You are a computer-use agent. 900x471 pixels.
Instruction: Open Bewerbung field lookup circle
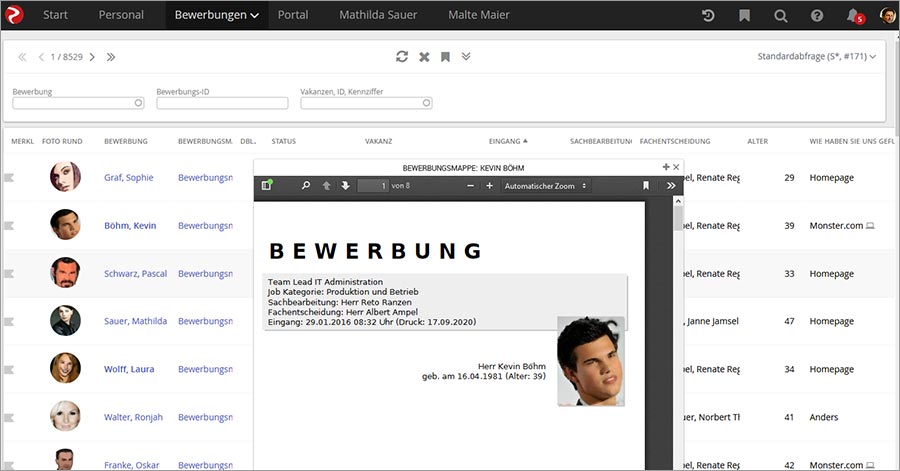pos(138,103)
